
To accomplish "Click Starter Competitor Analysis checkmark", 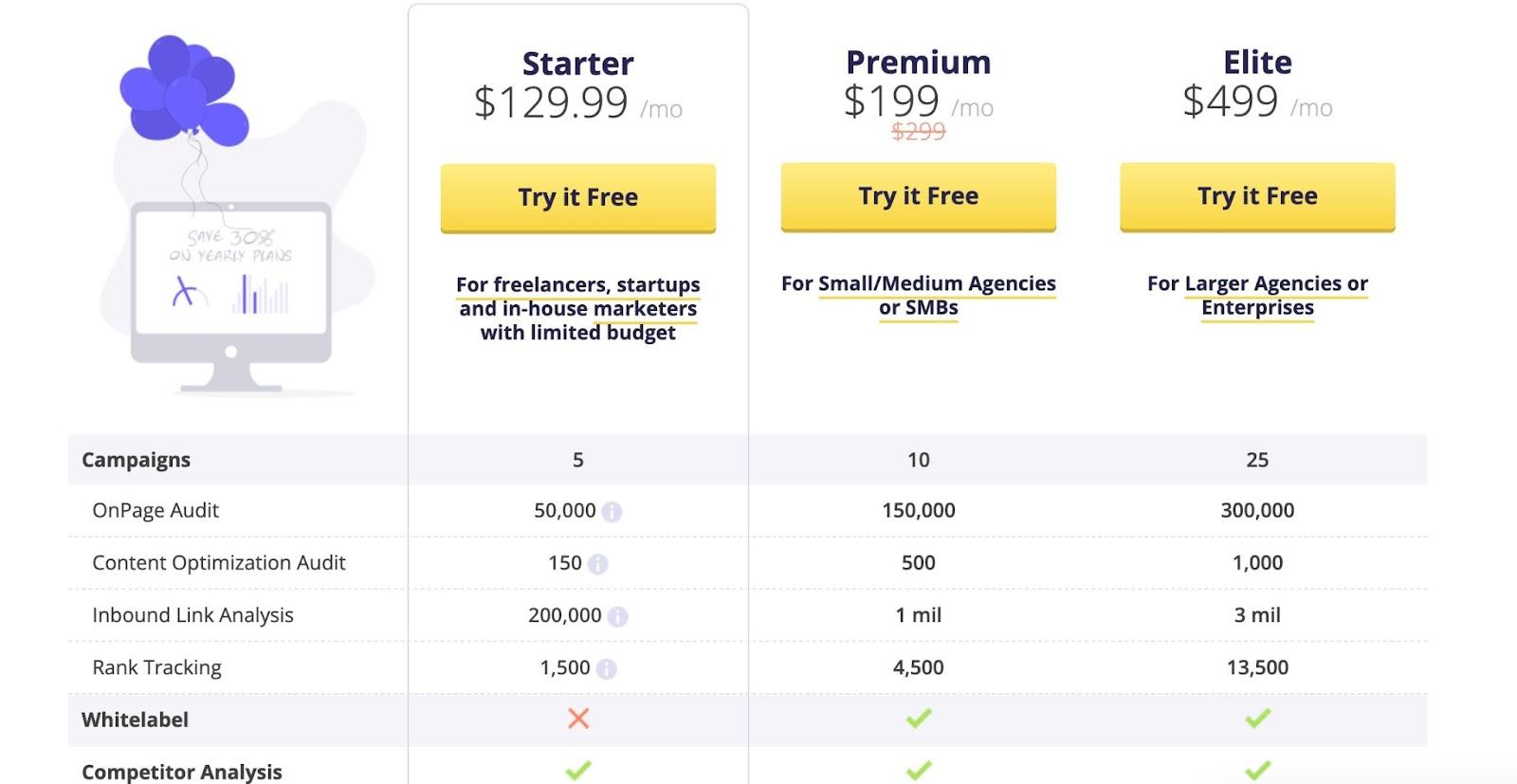I will 578,771.
